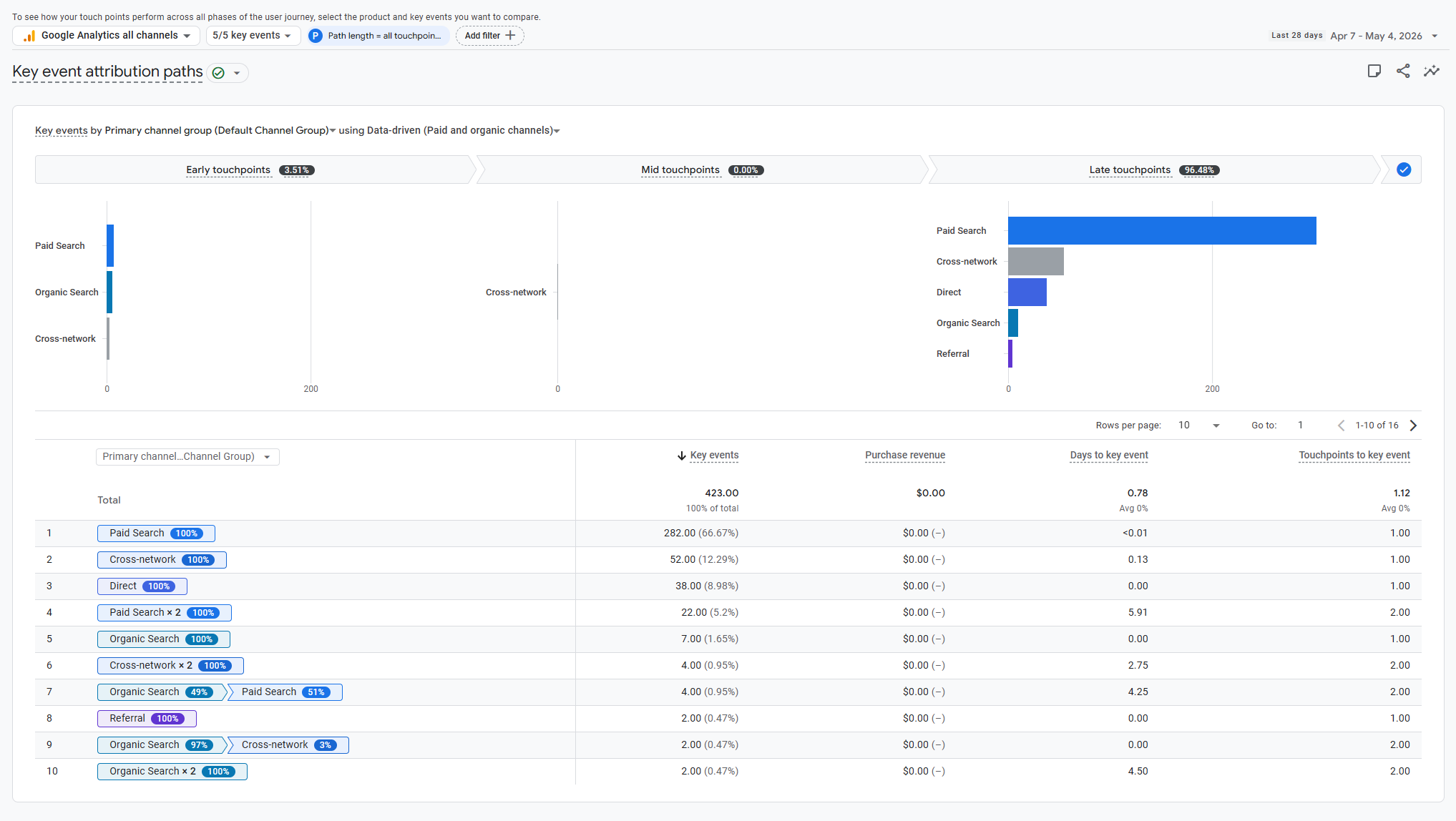Click the sort arrow beside Key events

coord(681,456)
